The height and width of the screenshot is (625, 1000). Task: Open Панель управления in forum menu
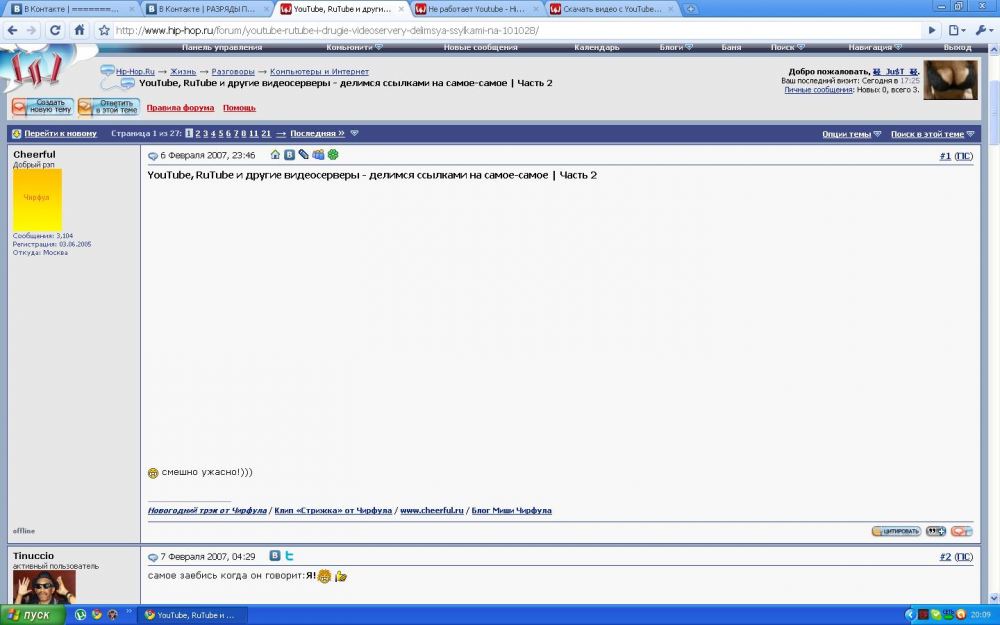(x=222, y=47)
